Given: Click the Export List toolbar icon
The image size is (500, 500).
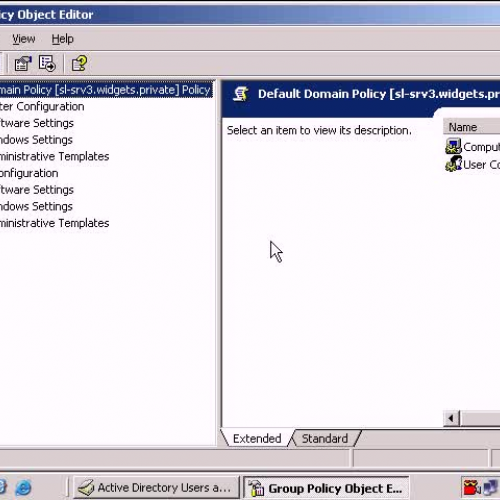Looking at the screenshot, I should point(47,63).
